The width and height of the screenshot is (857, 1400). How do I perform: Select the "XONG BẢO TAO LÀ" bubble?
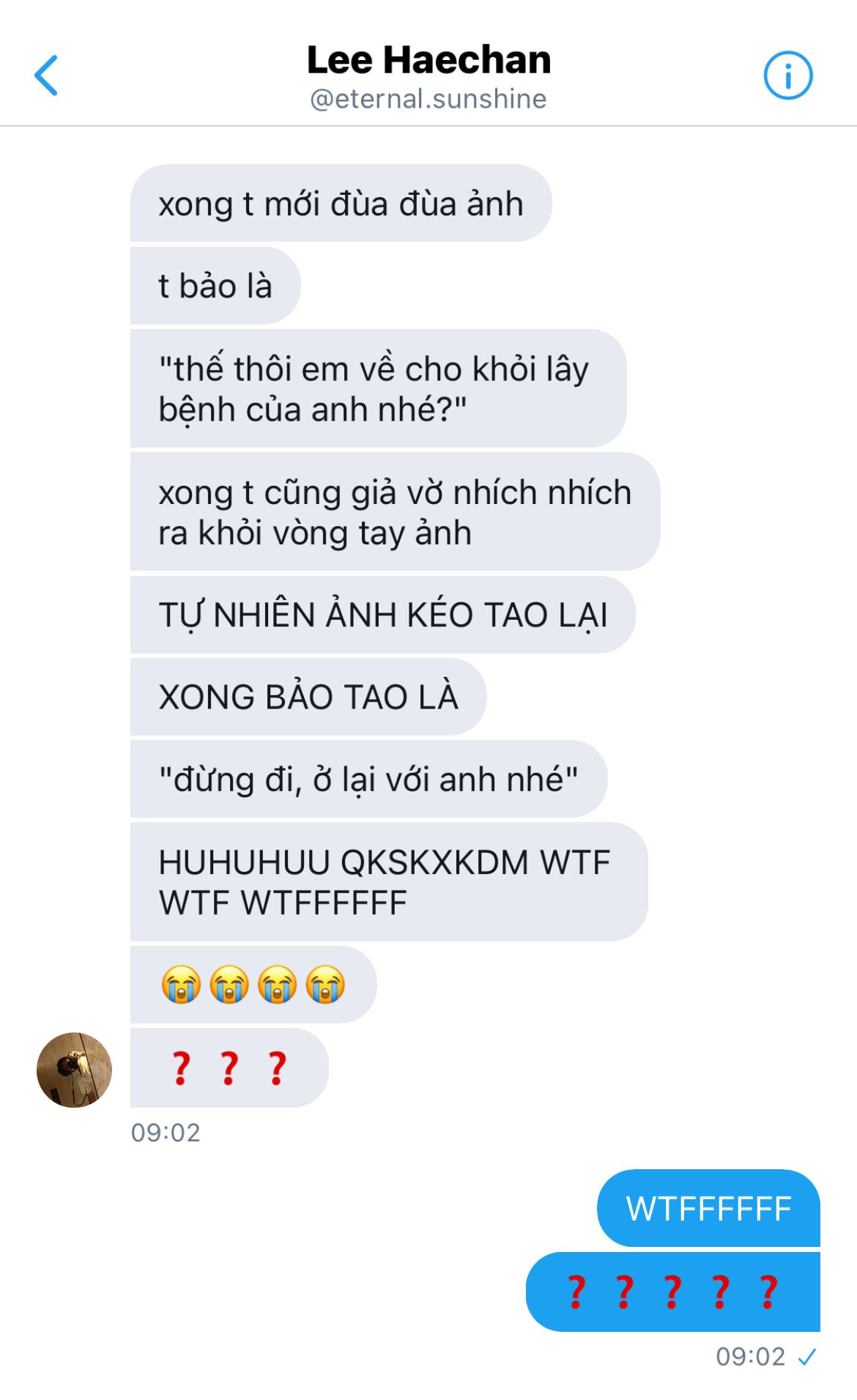point(308,697)
